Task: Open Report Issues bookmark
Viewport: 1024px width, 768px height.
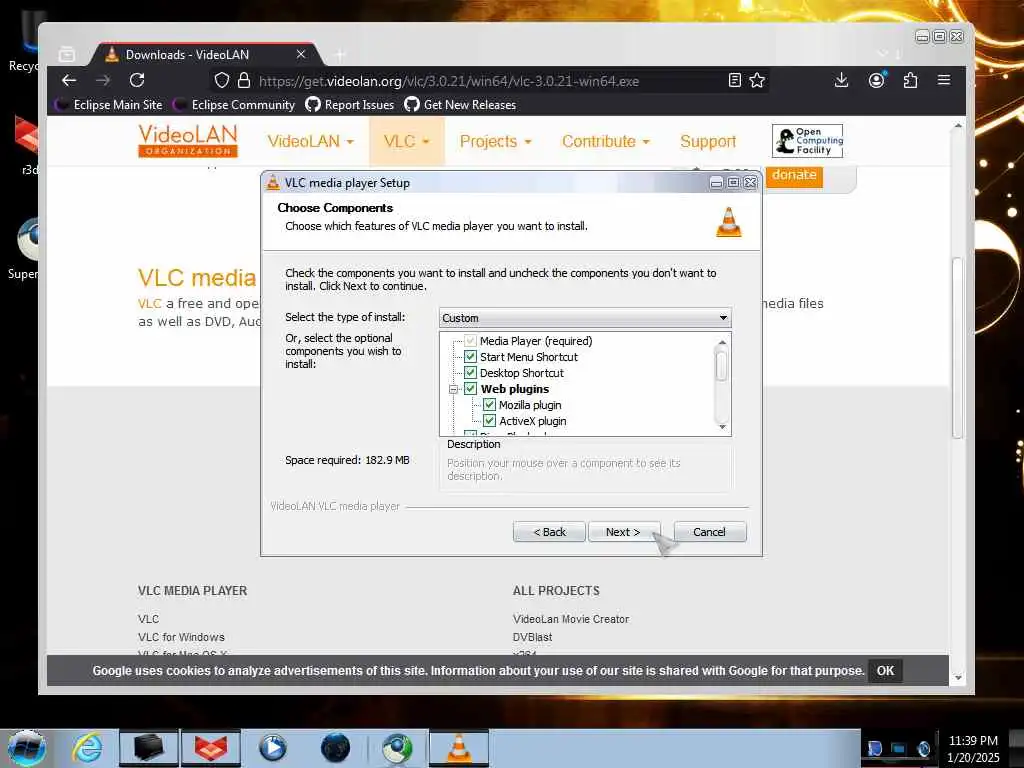Action: coord(350,104)
